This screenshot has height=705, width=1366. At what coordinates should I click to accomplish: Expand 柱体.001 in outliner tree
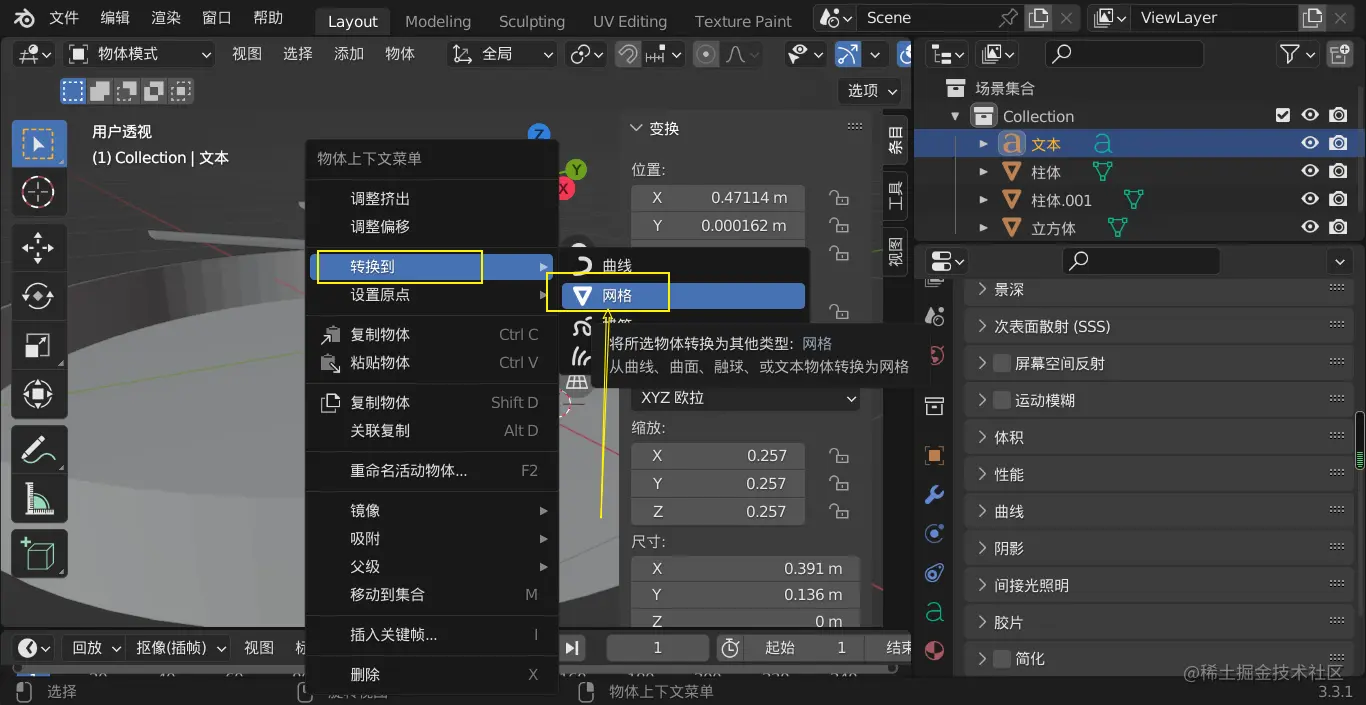click(x=984, y=200)
